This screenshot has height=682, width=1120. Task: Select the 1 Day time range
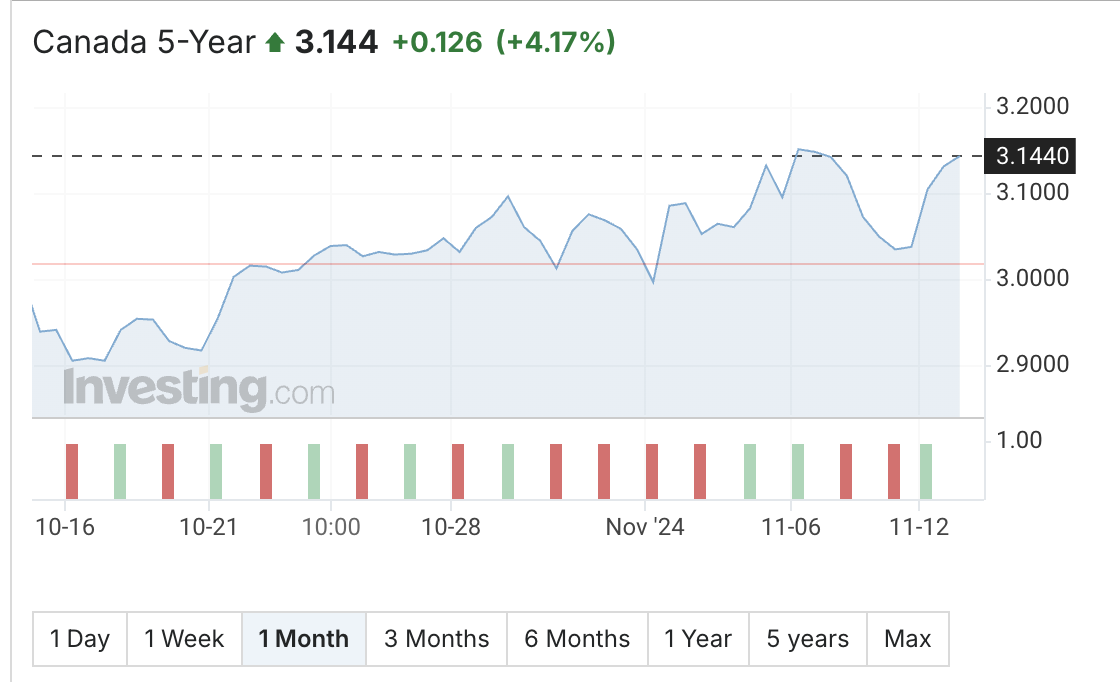pos(80,639)
